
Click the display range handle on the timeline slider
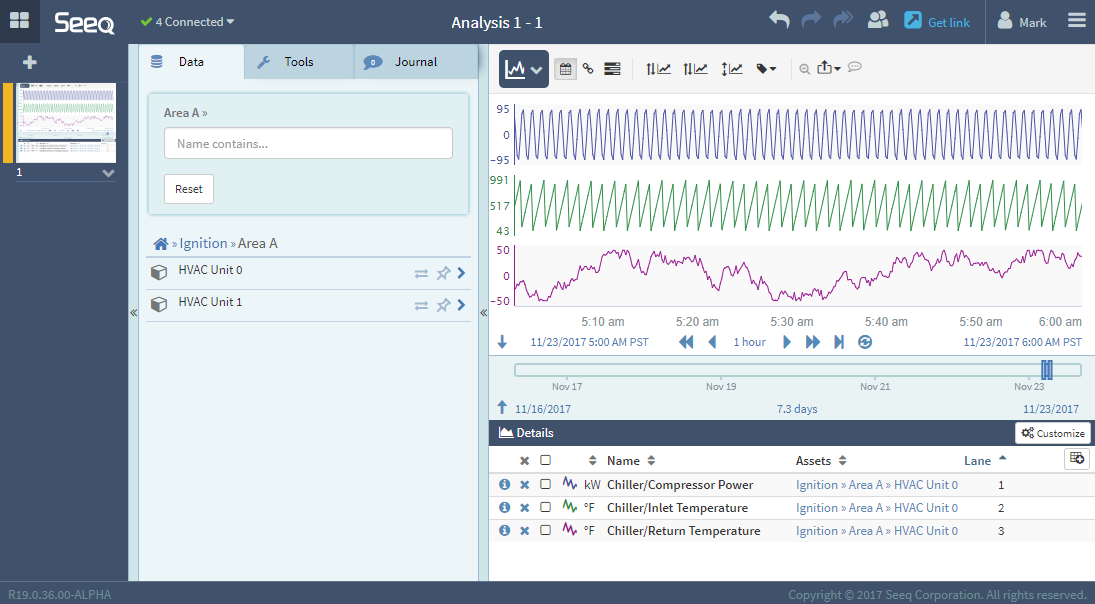[1046, 370]
